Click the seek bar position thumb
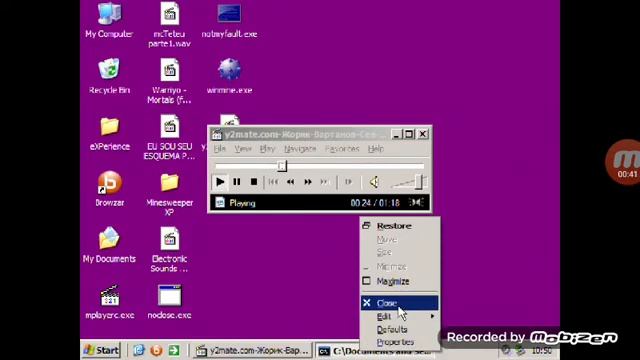The image size is (640, 360). tap(282, 166)
